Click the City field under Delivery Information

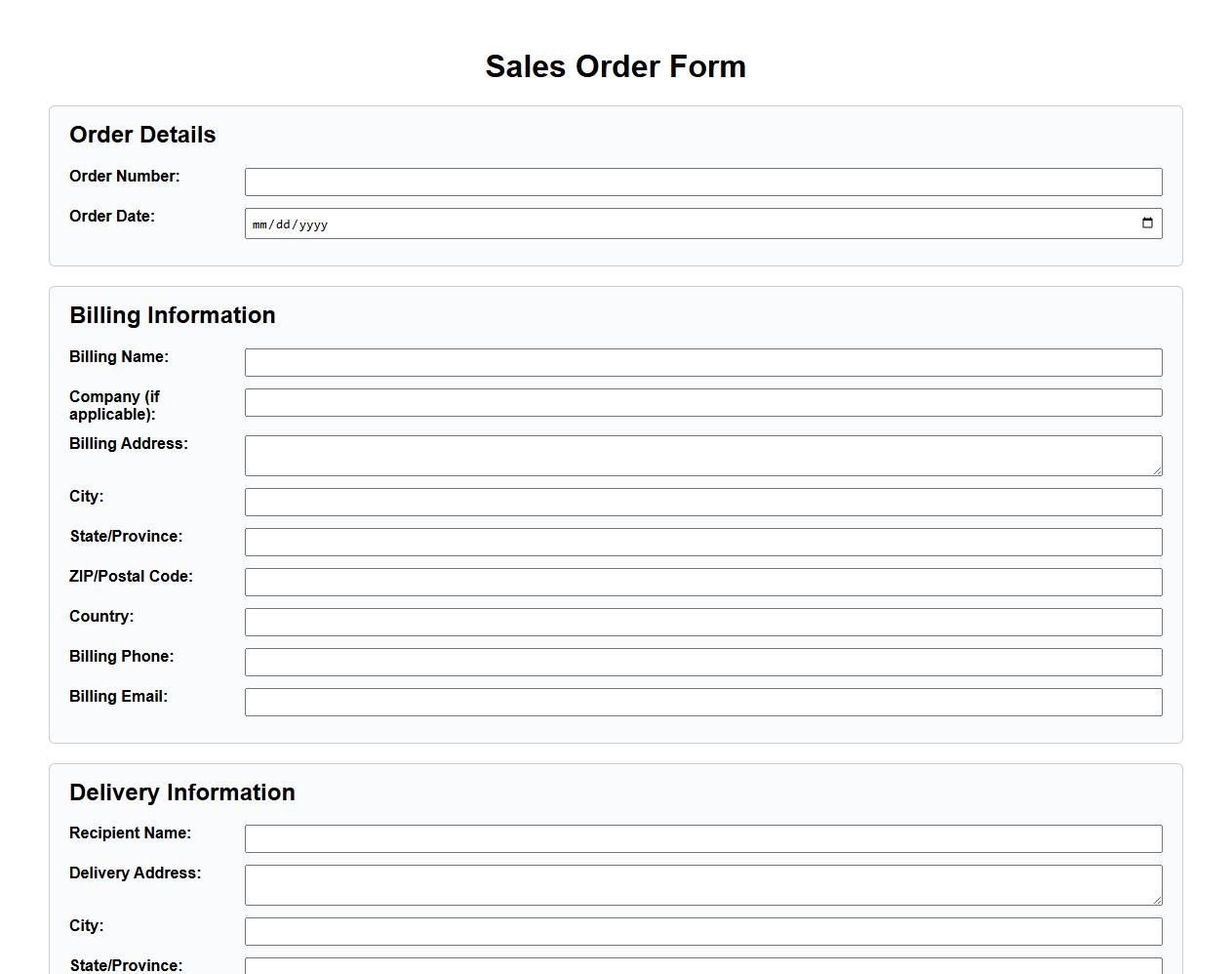coord(703,930)
